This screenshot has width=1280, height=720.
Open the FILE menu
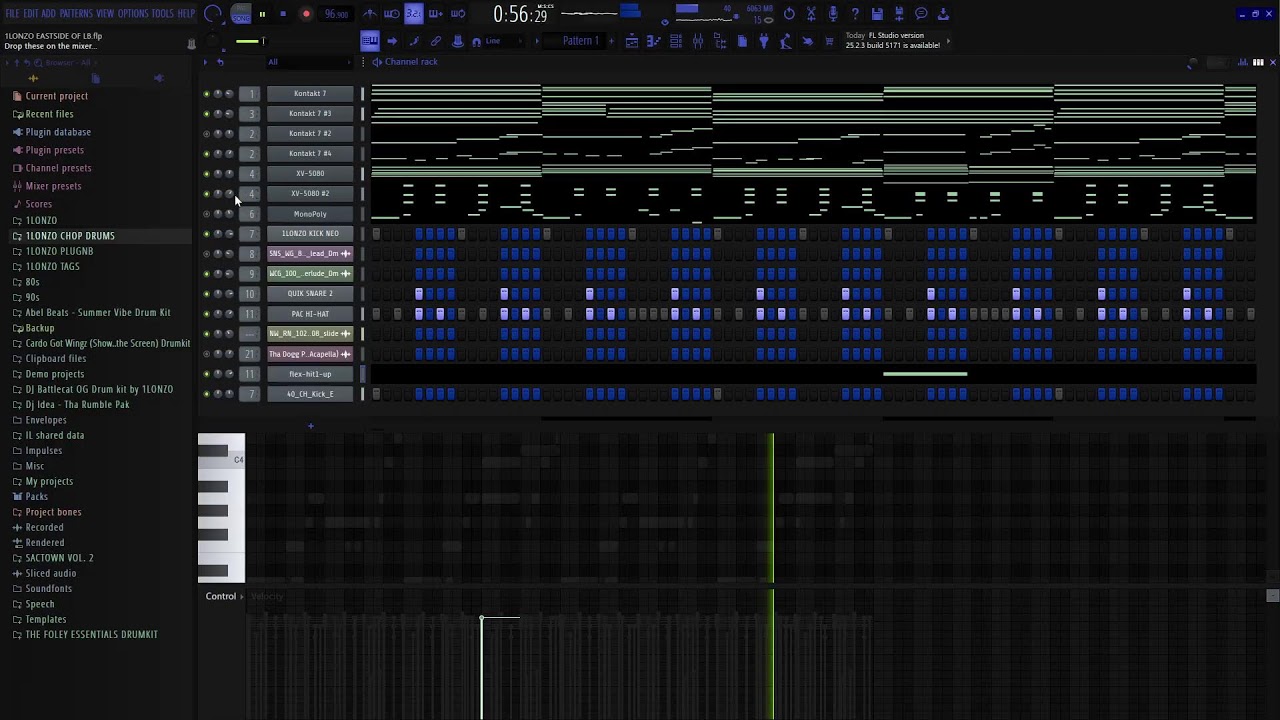pyautogui.click(x=12, y=14)
